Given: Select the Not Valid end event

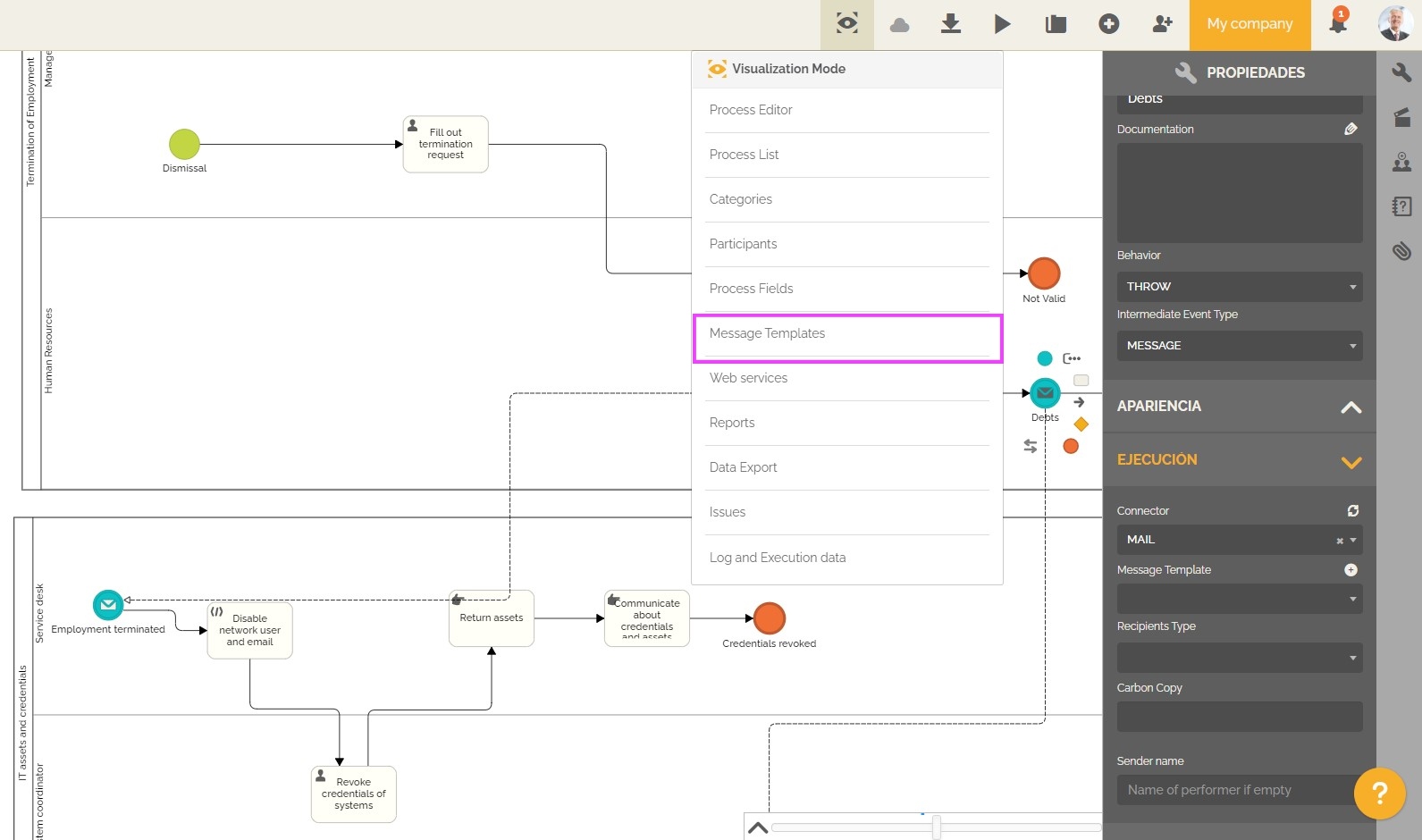Looking at the screenshot, I should 1044,273.
